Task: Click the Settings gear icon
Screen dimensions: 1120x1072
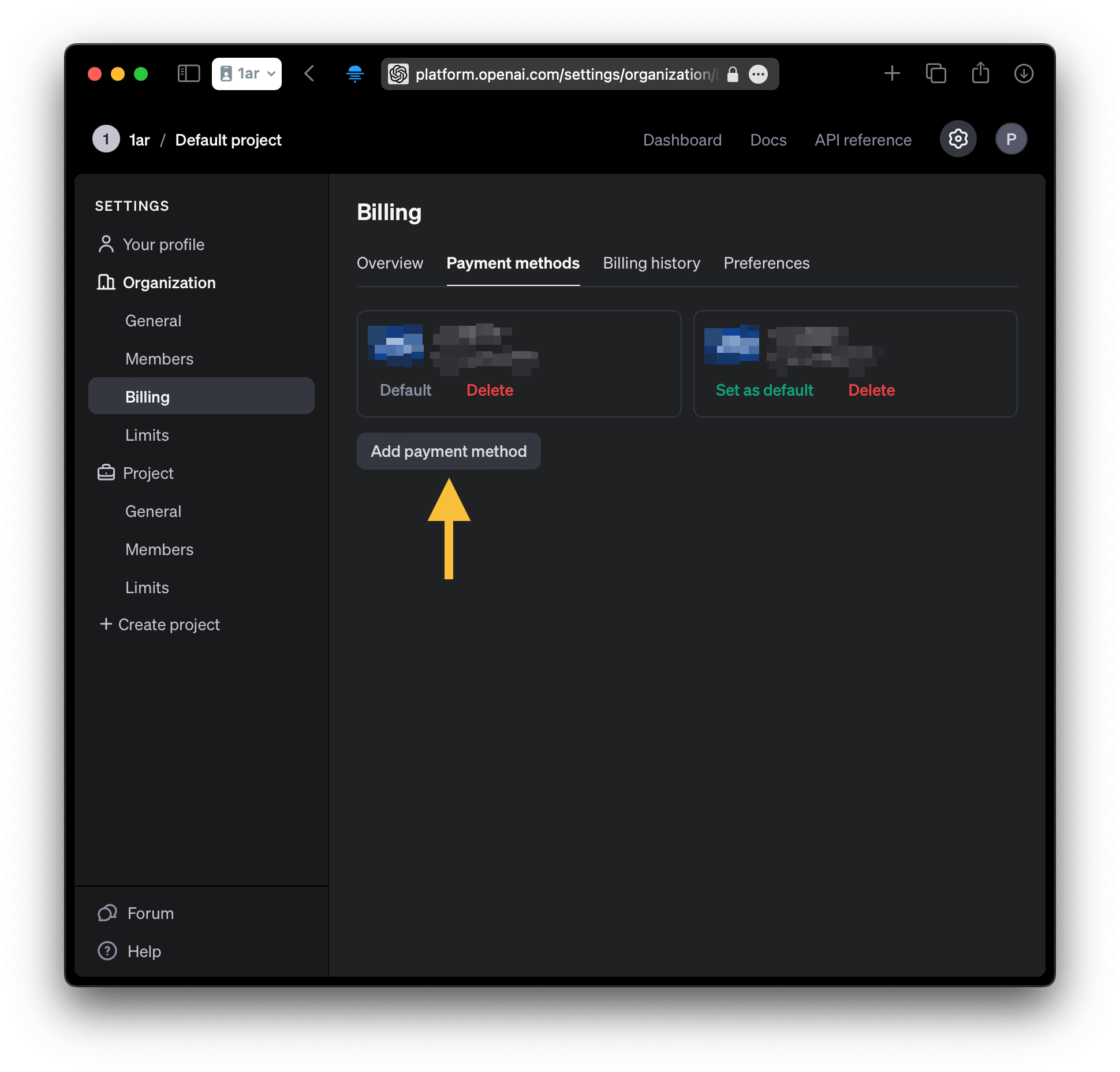Action: (957, 139)
